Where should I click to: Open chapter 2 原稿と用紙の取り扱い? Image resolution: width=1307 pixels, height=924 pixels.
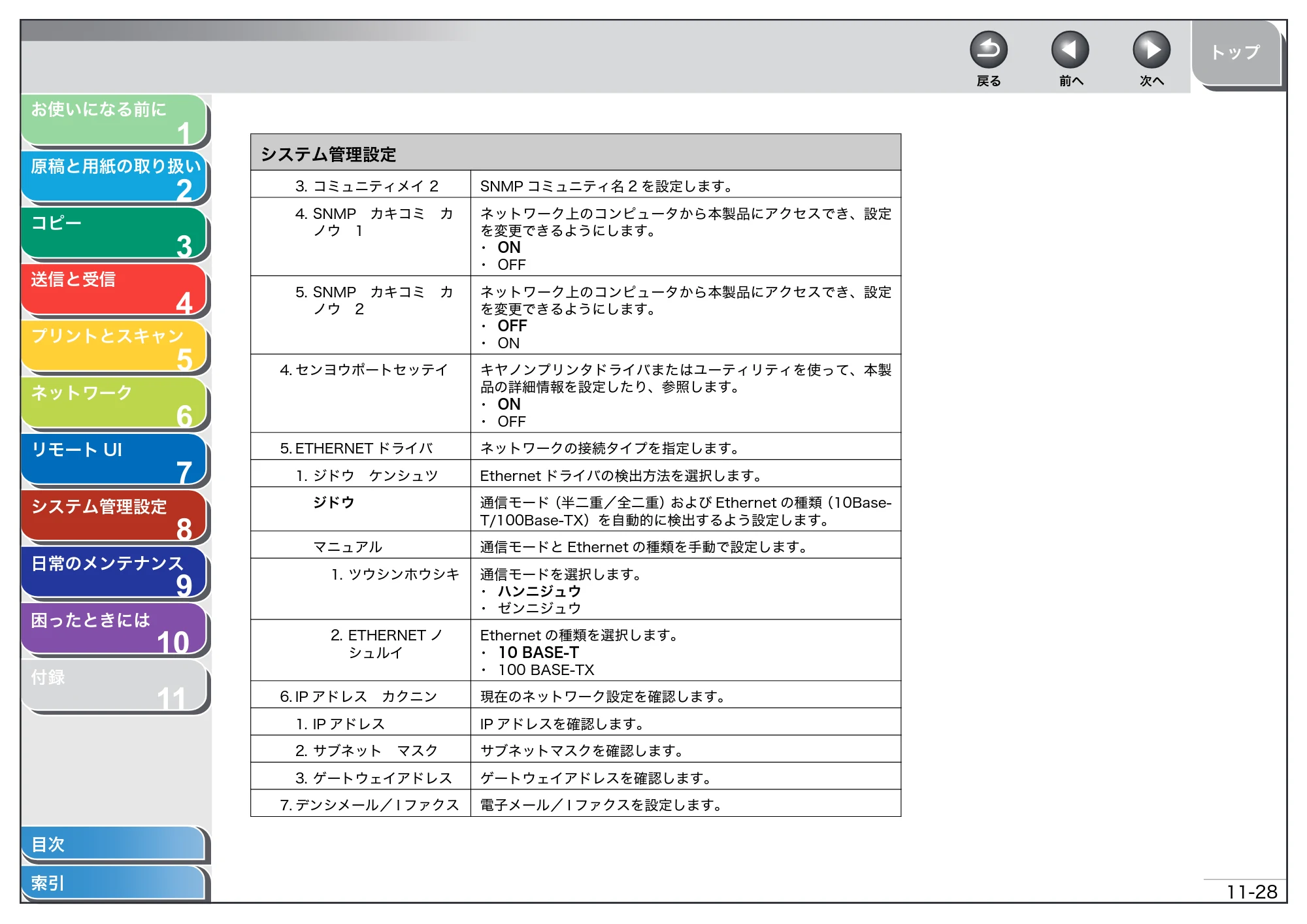click(x=114, y=176)
